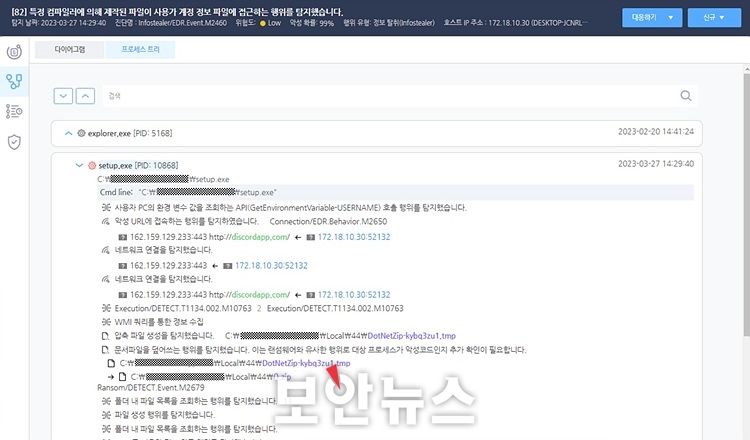Open the first discordapp.com link

tap(260, 237)
